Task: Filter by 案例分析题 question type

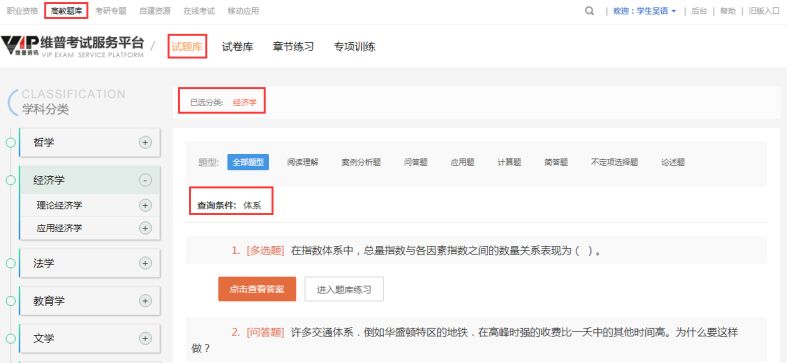Action: pyautogui.click(x=361, y=162)
